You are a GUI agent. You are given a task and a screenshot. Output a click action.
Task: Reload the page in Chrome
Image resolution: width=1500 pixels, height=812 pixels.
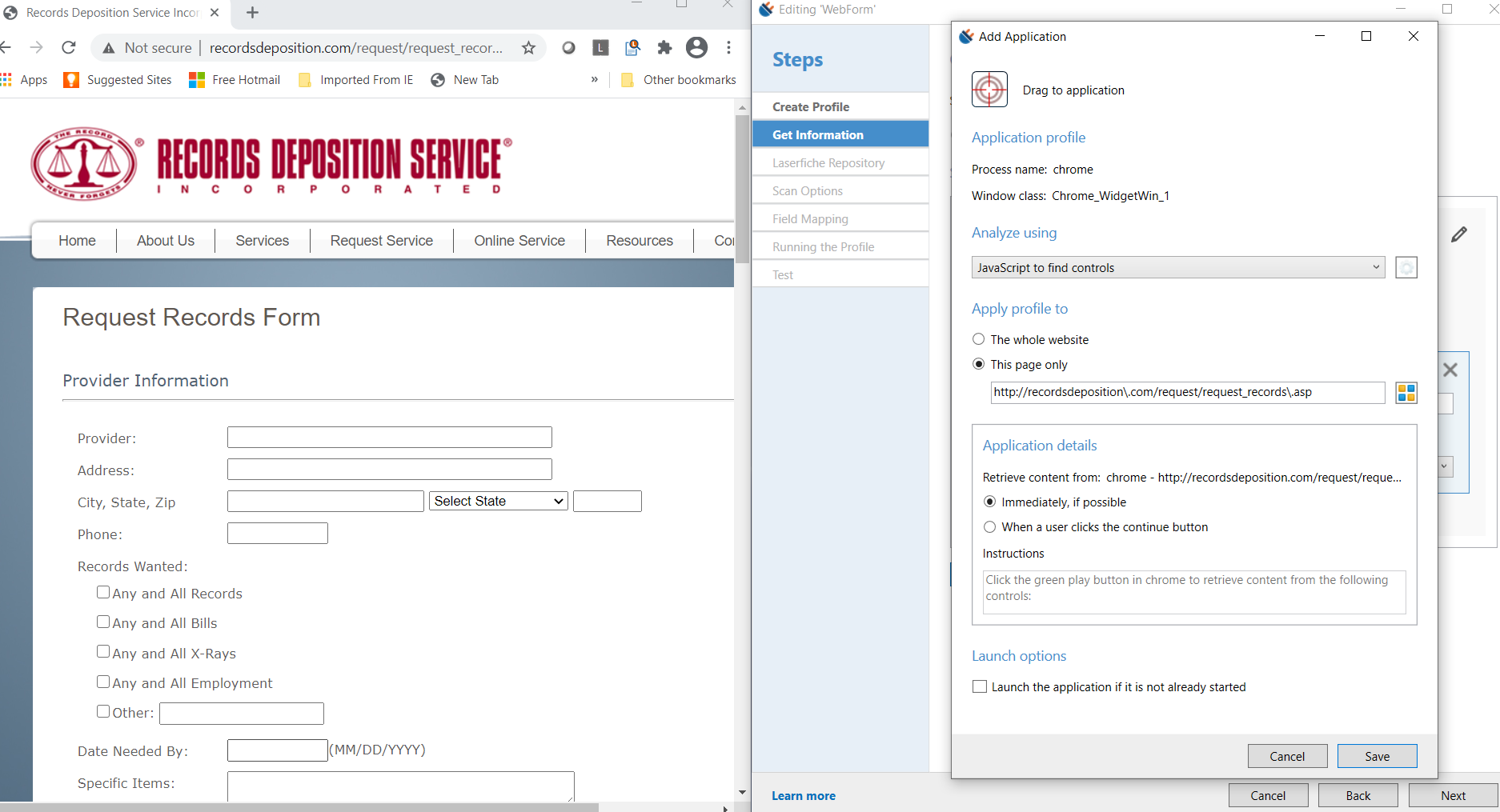pos(69,48)
